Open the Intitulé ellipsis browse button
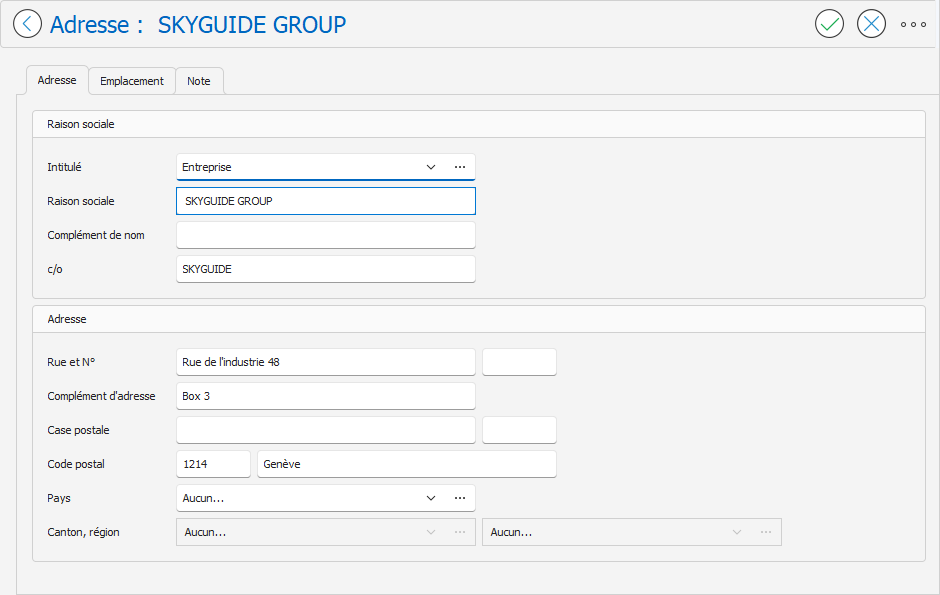The height and width of the screenshot is (595, 940). (x=460, y=167)
